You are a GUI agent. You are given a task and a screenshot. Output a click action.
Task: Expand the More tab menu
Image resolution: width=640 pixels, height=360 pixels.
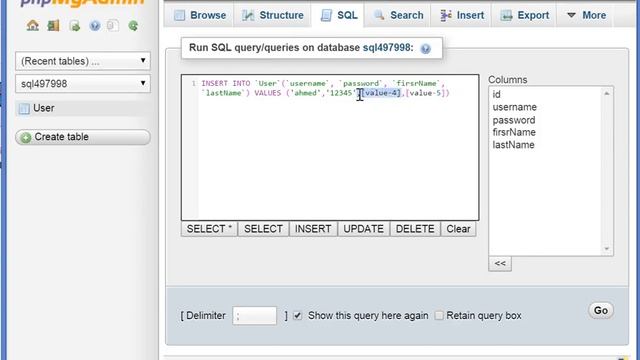586,15
